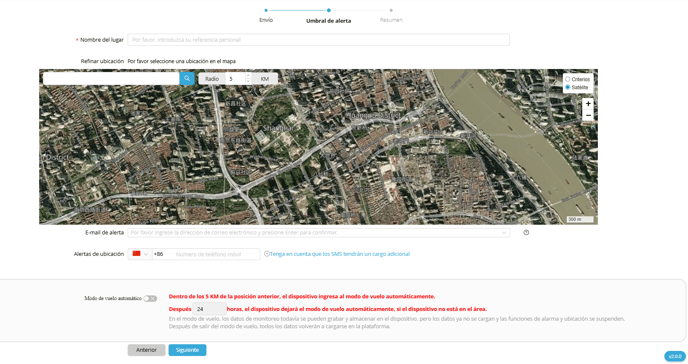Screen dimensions: 688x364
Task: Select the Satélite map view radio
Action: click(567, 87)
